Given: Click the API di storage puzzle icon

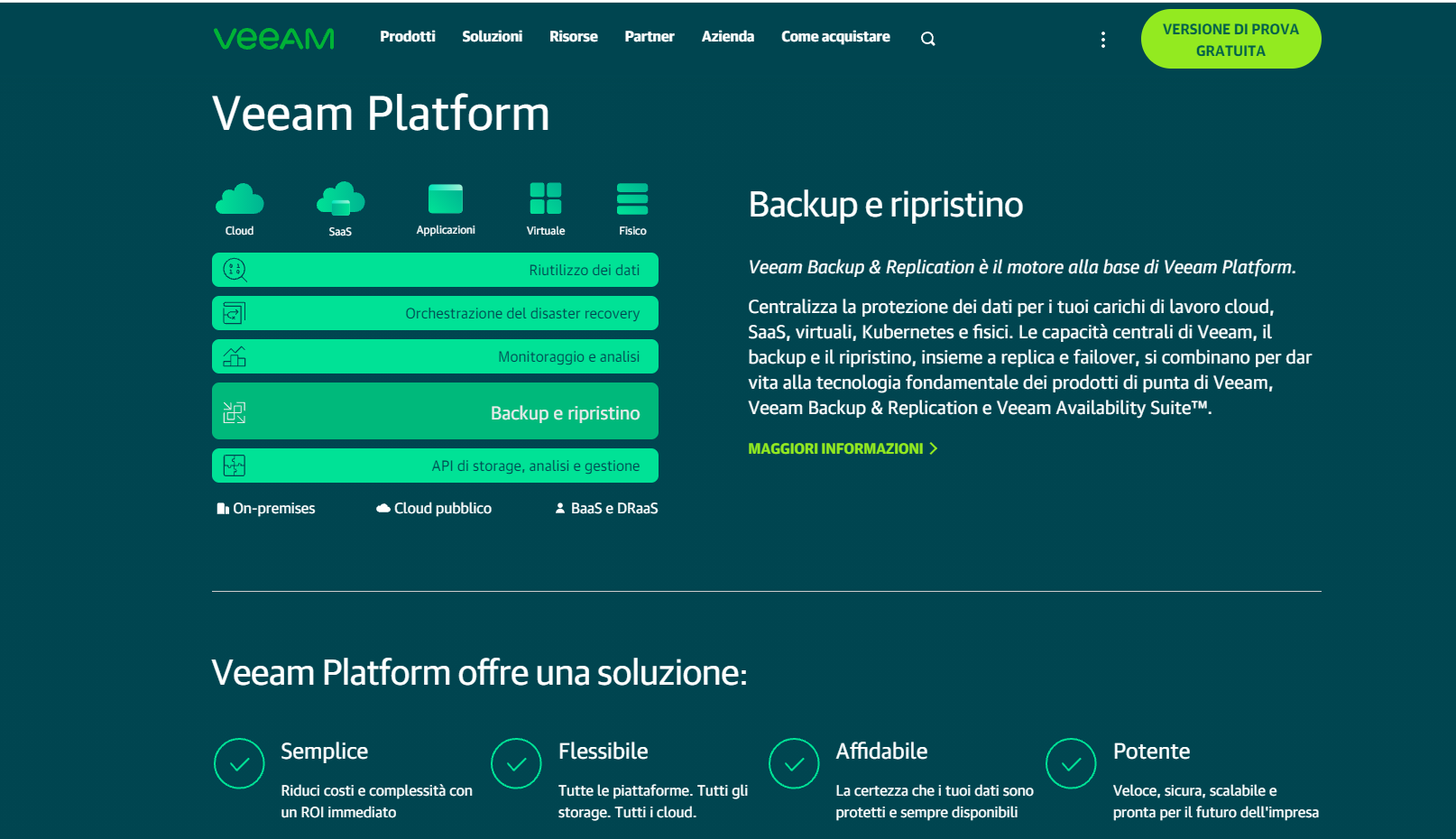Looking at the screenshot, I should click(x=235, y=466).
